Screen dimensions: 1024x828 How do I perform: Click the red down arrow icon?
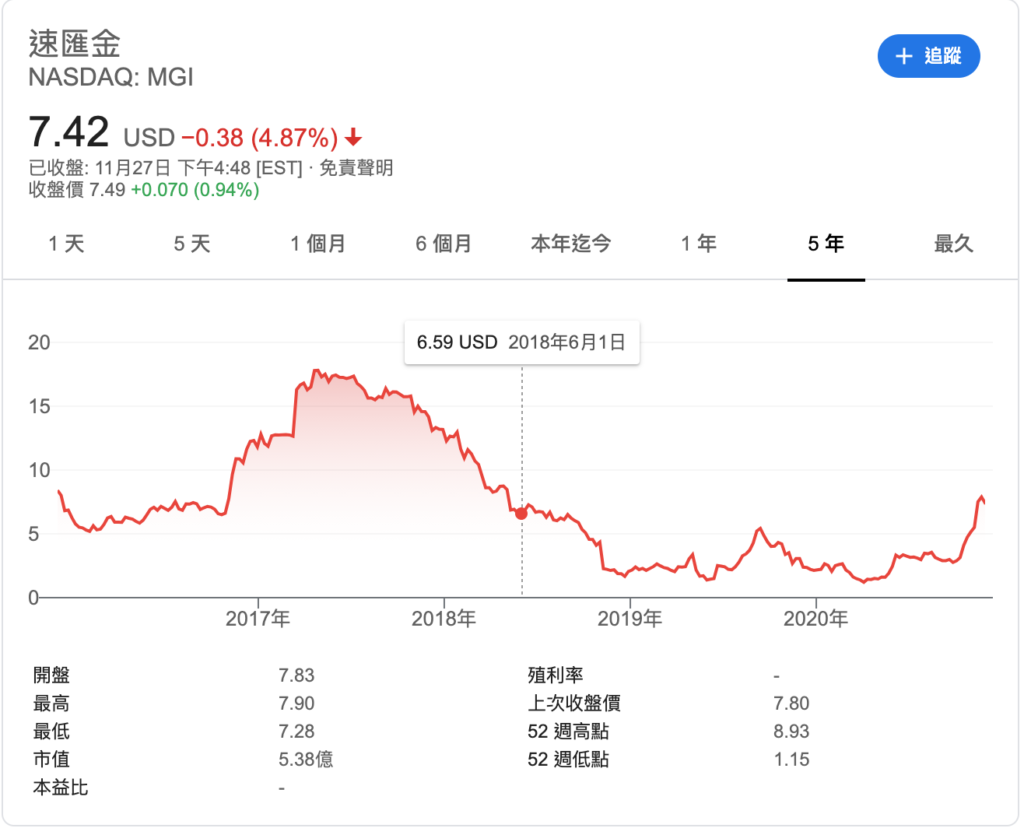coord(353,137)
